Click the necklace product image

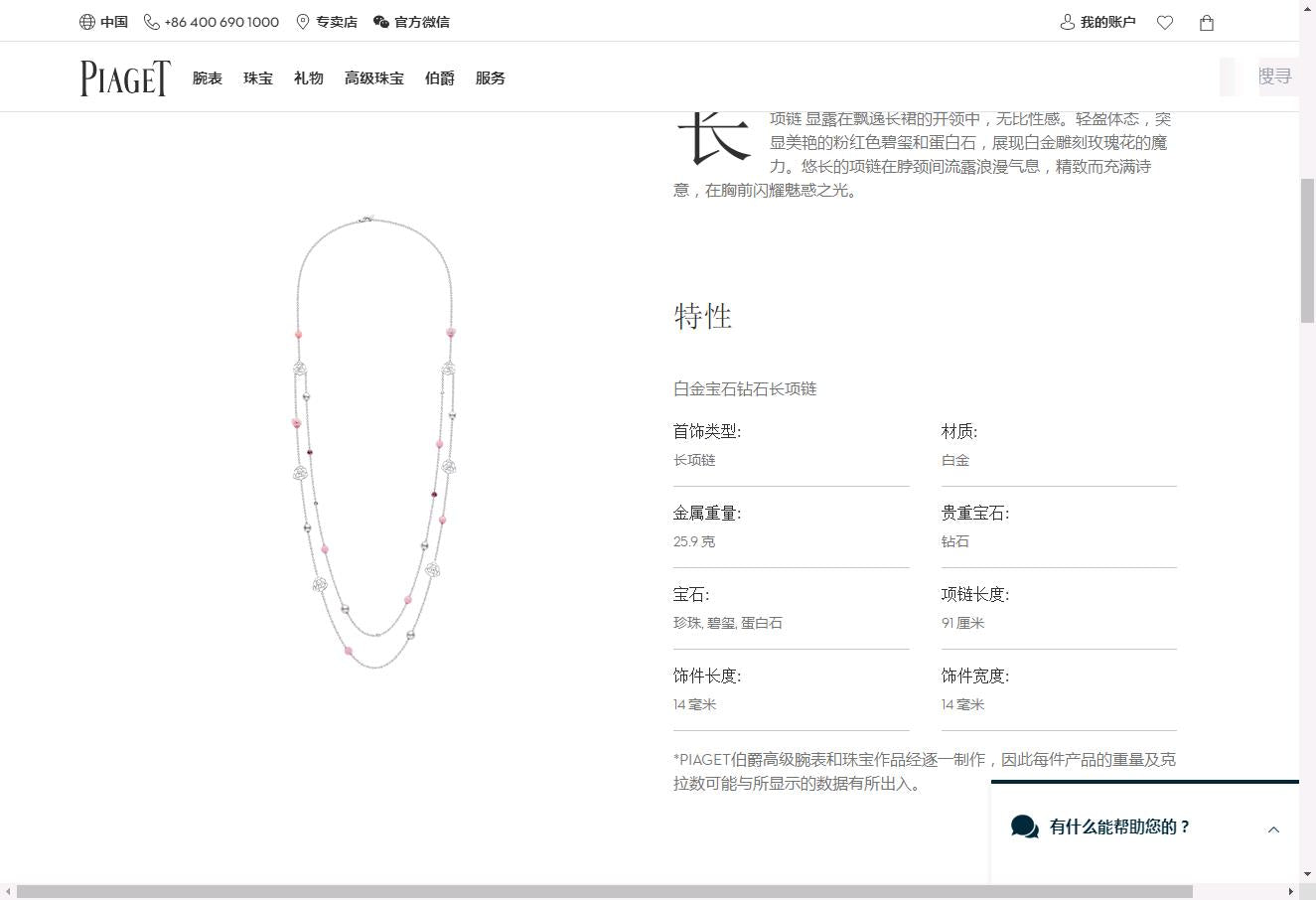[375, 442]
